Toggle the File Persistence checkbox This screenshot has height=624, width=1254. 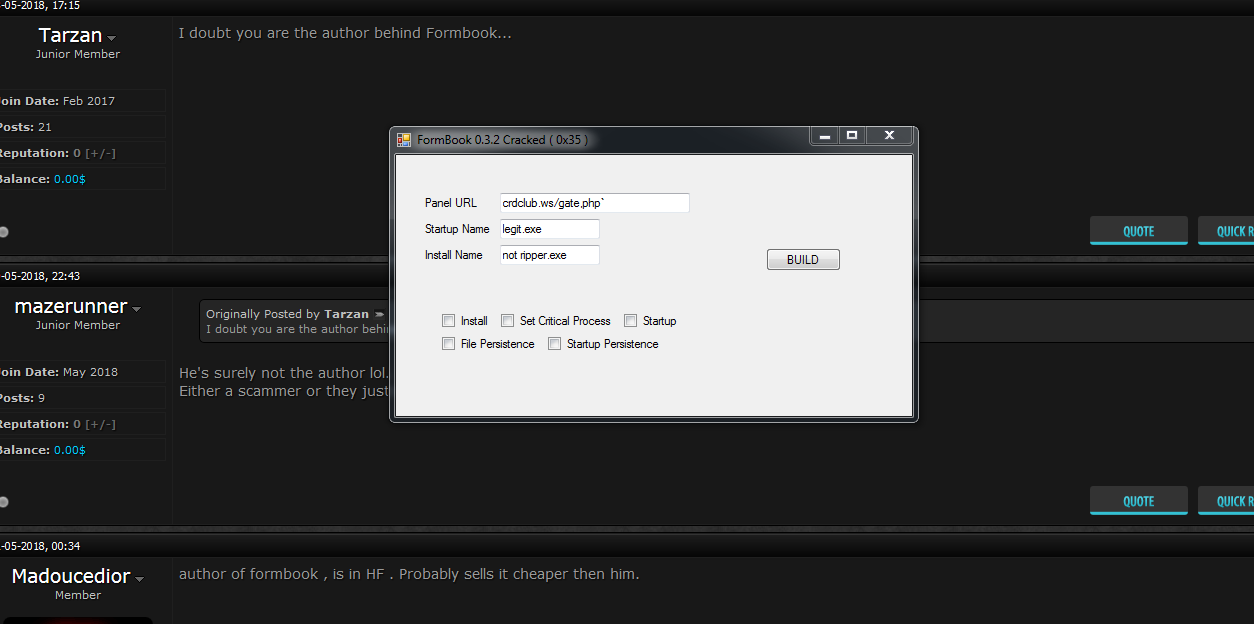click(x=448, y=344)
